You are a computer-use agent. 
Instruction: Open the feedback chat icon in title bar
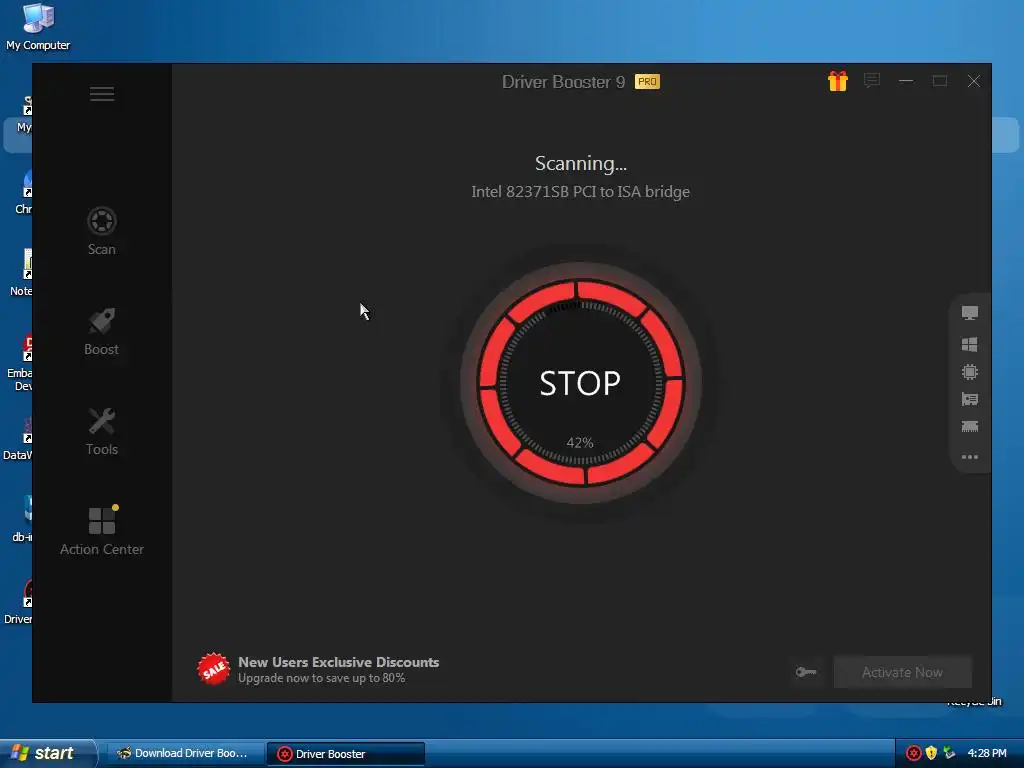pyautogui.click(x=872, y=81)
